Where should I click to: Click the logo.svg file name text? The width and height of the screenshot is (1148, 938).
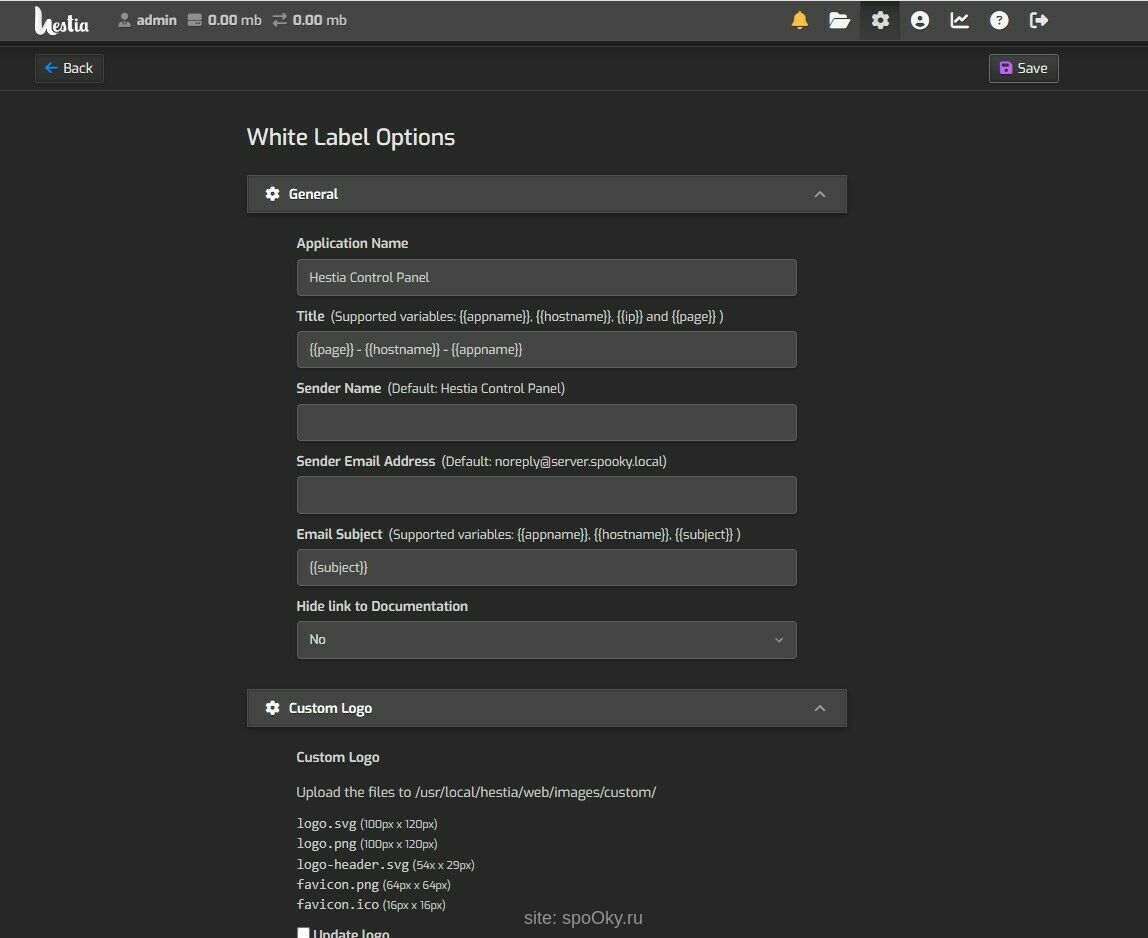327,824
